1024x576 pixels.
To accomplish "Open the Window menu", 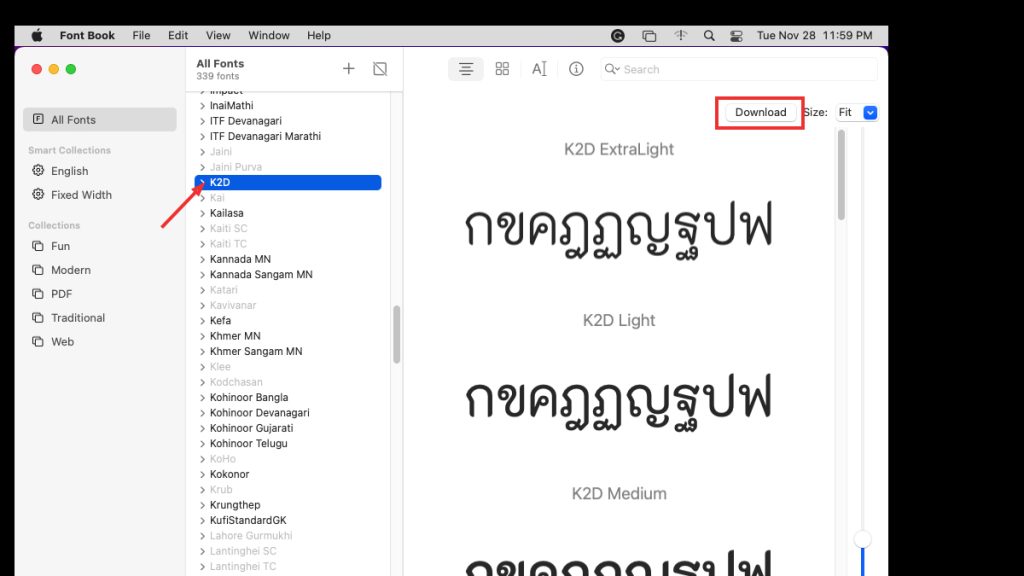I will [268, 35].
